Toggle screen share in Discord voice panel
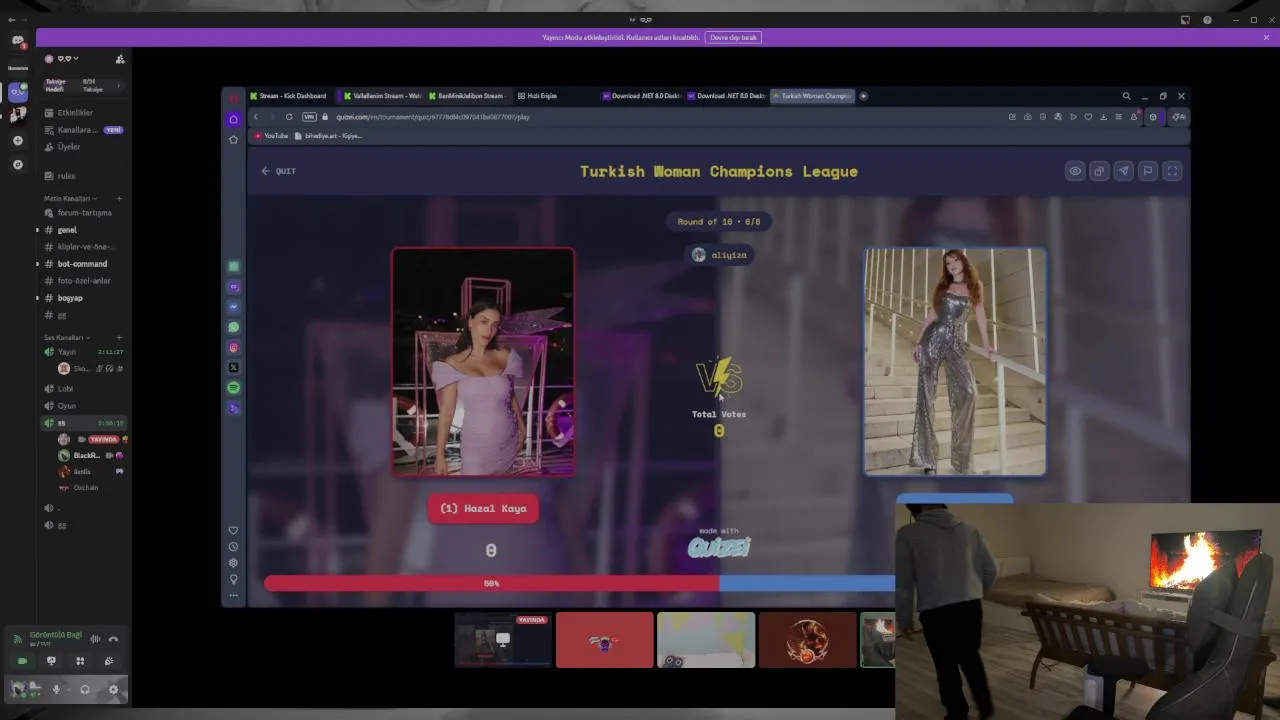This screenshot has width=1280, height=720. tap(51, 661)
